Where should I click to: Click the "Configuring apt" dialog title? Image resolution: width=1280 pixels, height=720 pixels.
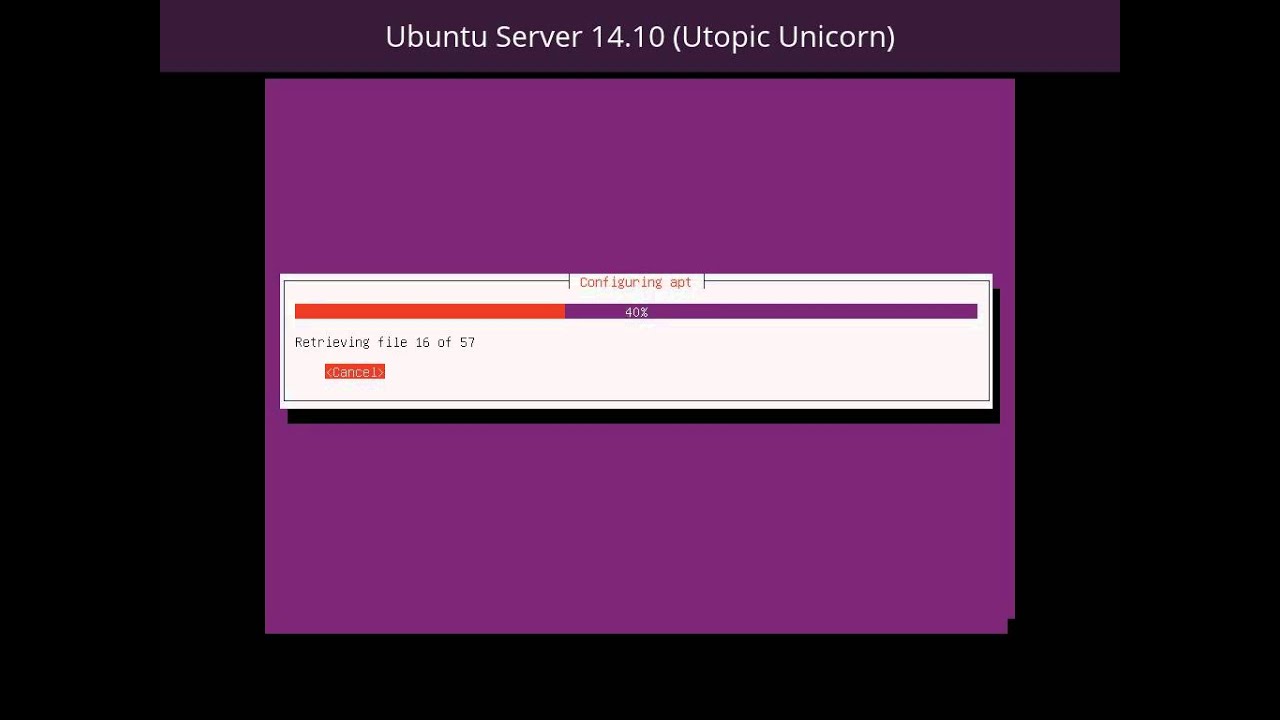[x=636, y=282]
